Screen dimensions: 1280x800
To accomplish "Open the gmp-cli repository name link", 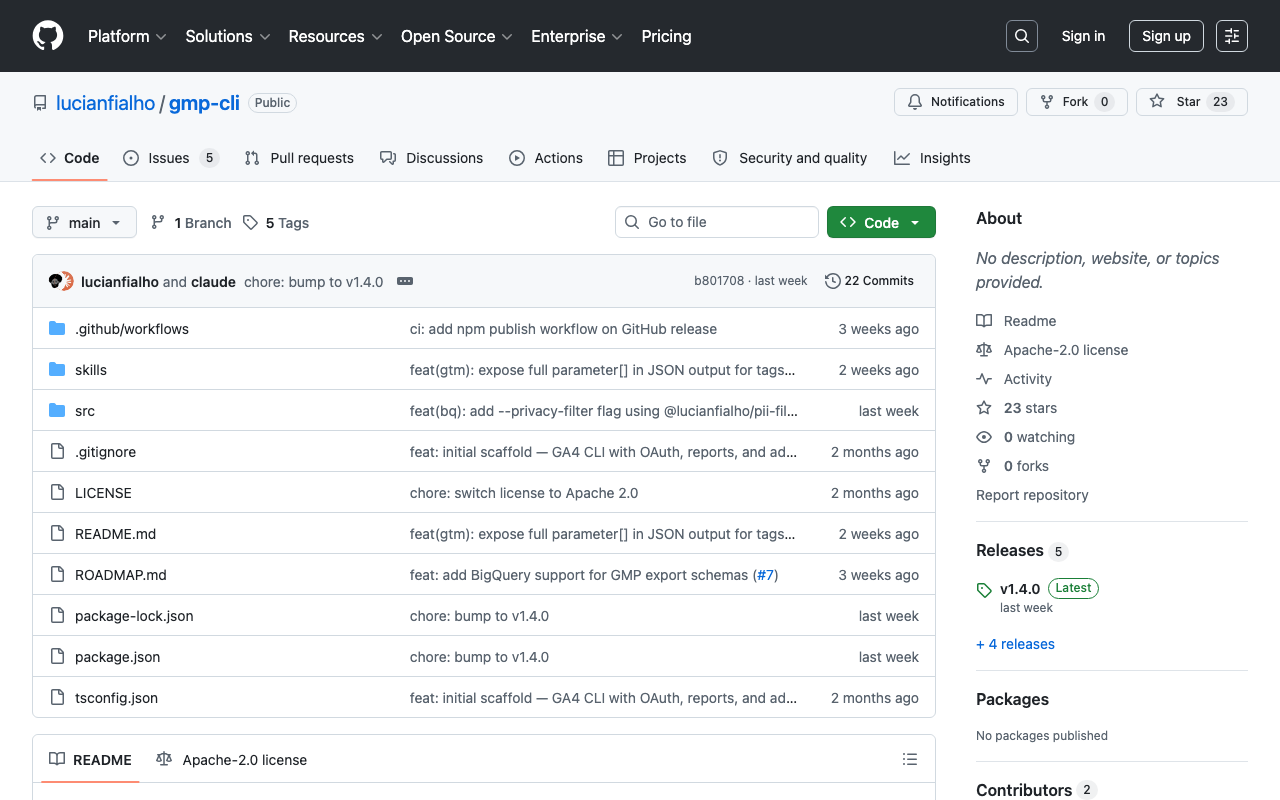I will [204, 103].
